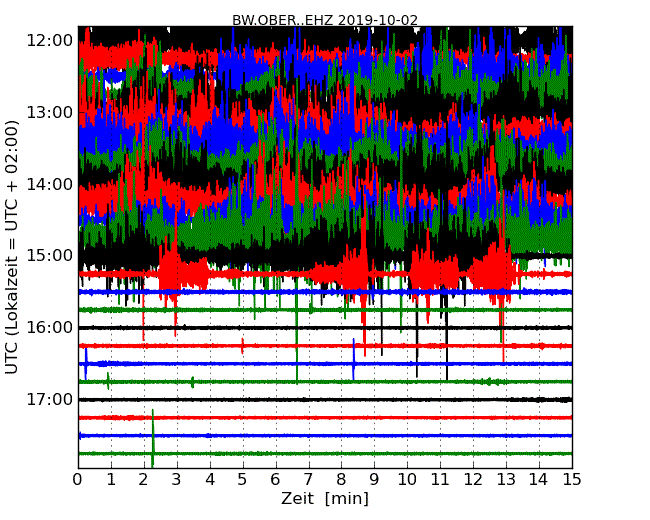The image size is (650, 520).
Task: Click the x-axis tick label 13
Action: (506, 479)
